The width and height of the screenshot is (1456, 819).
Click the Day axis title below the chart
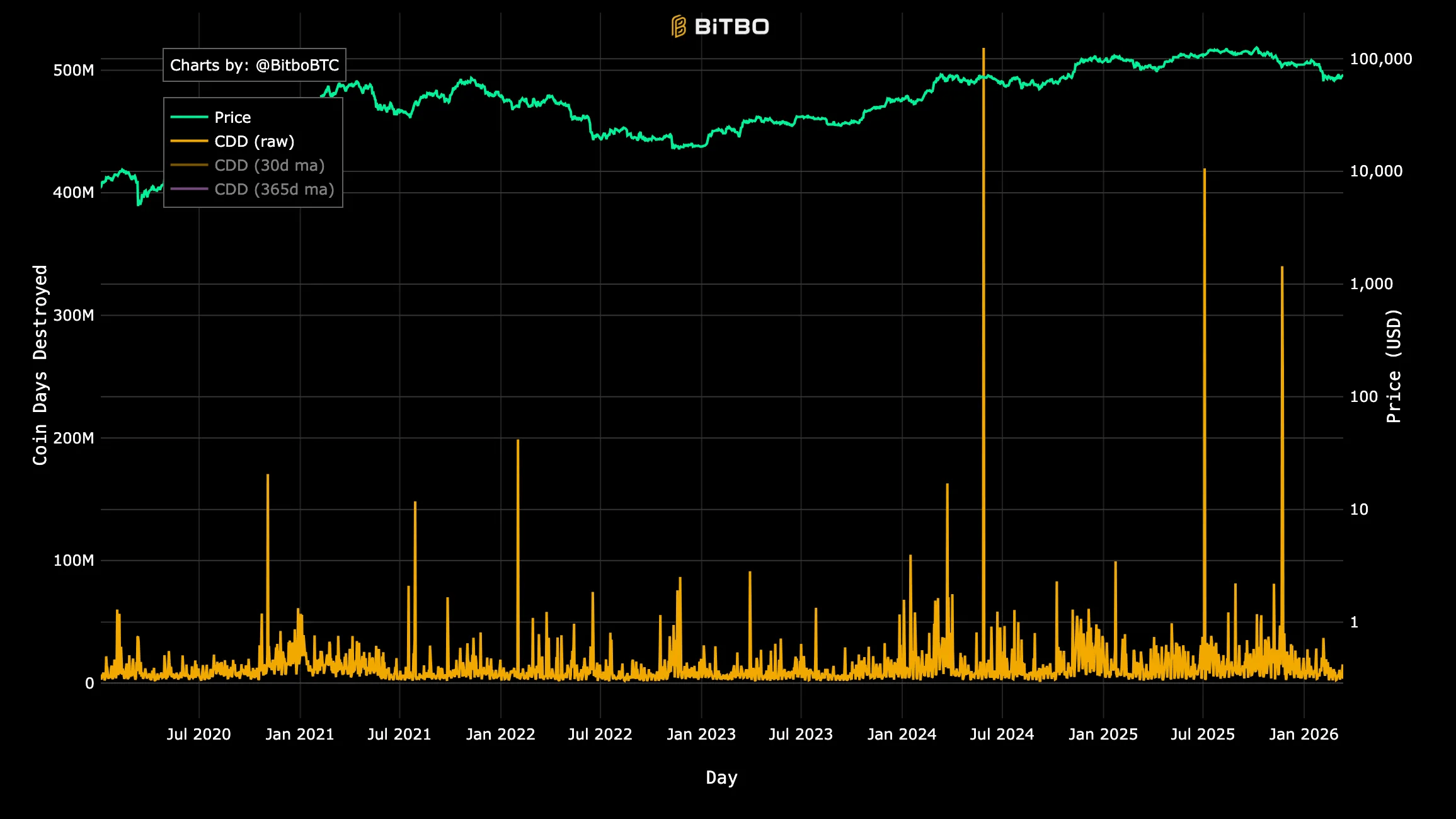click(721, 778)
